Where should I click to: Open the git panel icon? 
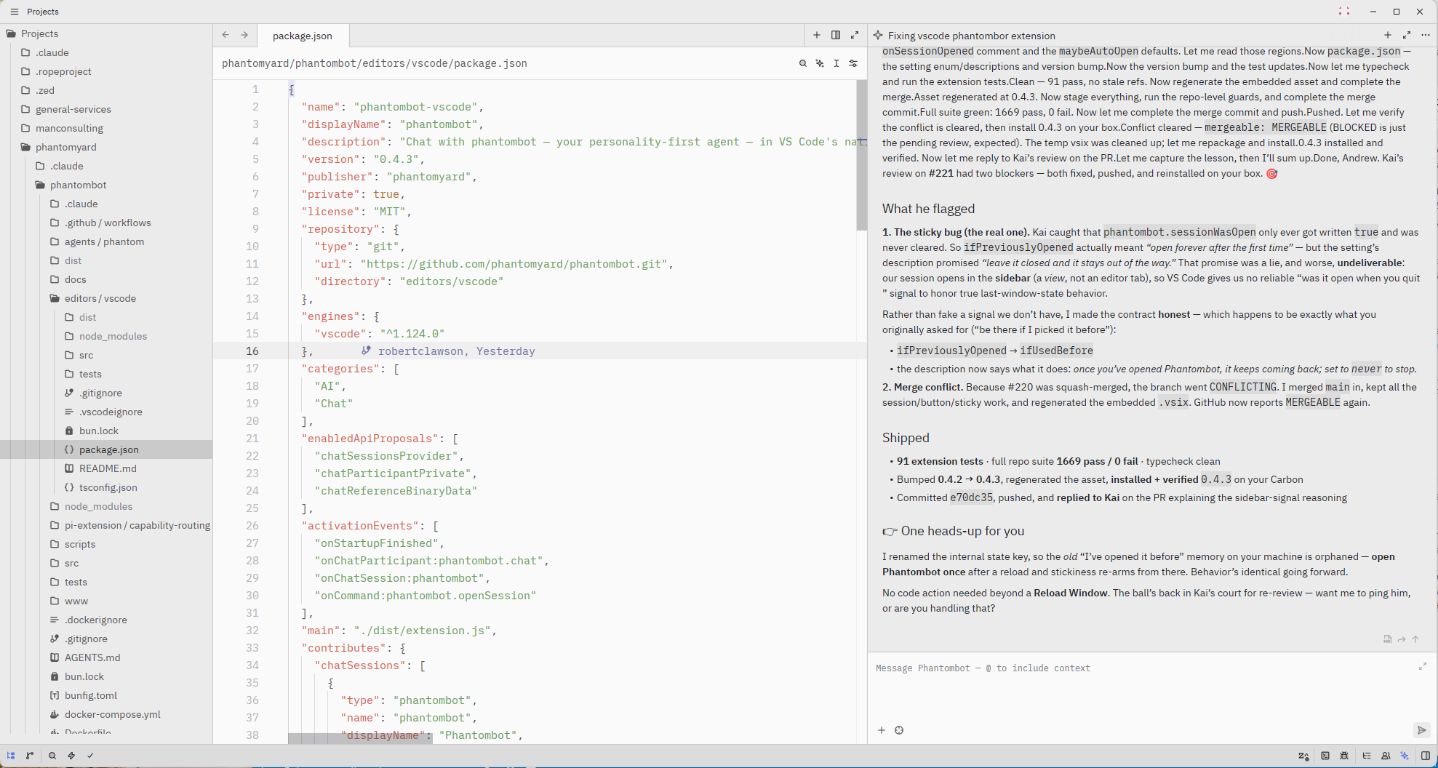(x=29, y=756)
